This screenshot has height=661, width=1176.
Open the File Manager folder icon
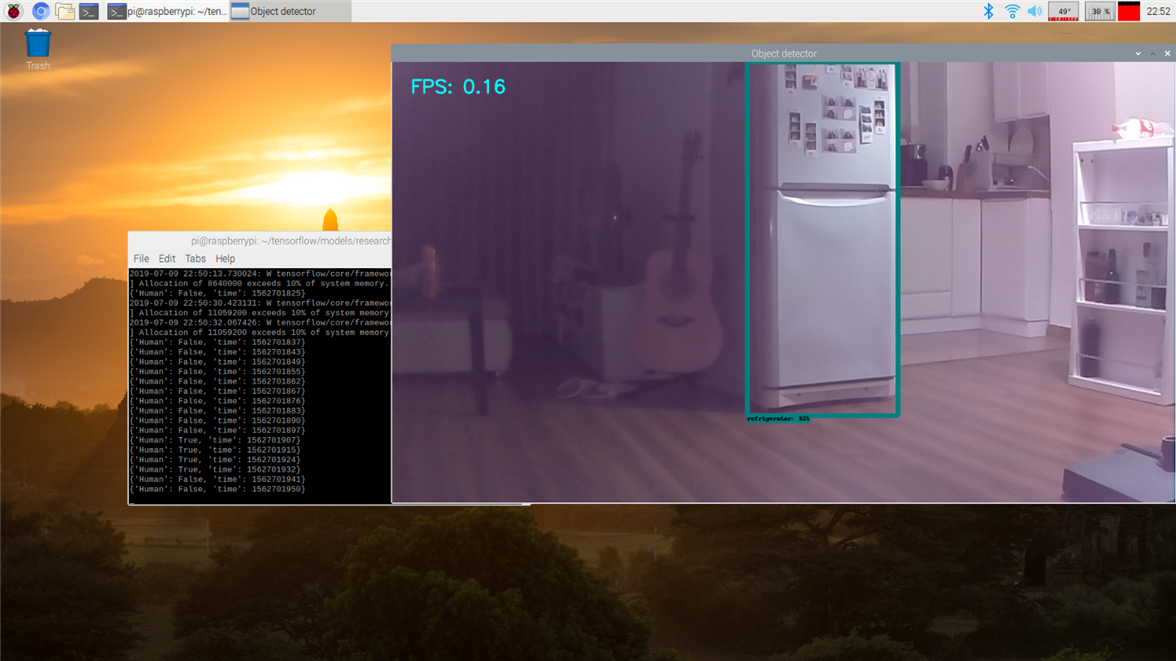coord(65,11)
